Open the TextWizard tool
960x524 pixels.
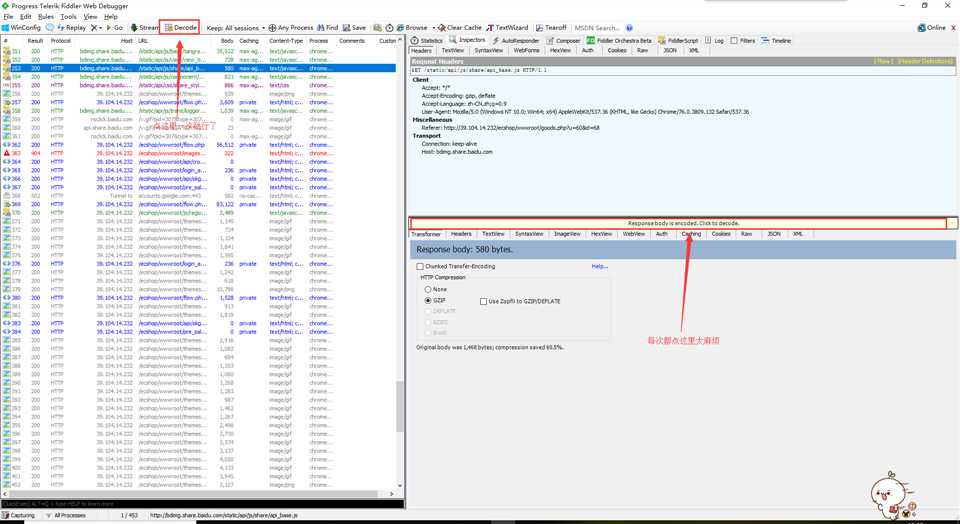tap(508, 28)
